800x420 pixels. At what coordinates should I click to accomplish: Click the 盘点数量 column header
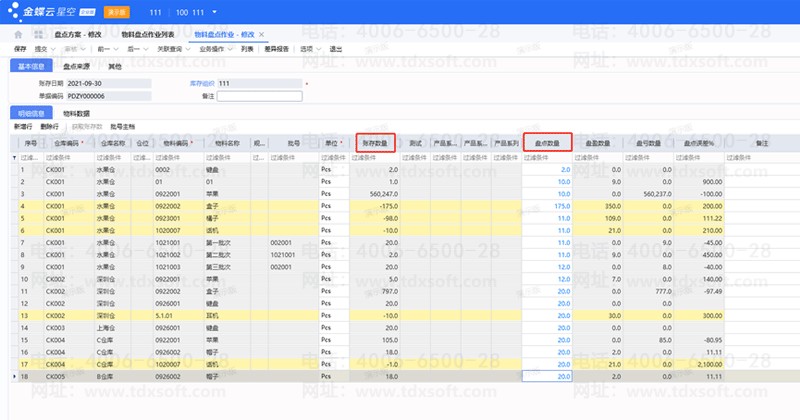[x=547, y=144]
